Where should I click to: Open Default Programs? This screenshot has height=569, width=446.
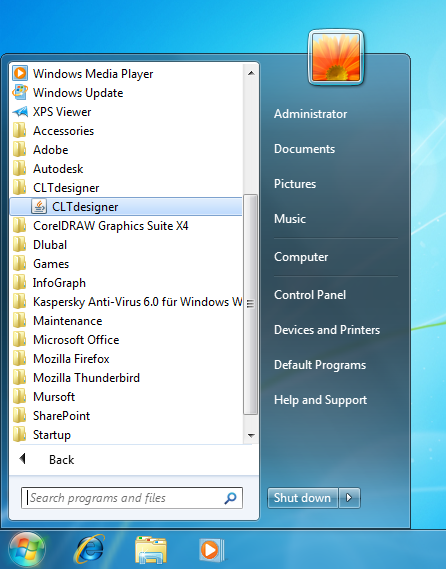pos(320,365)
